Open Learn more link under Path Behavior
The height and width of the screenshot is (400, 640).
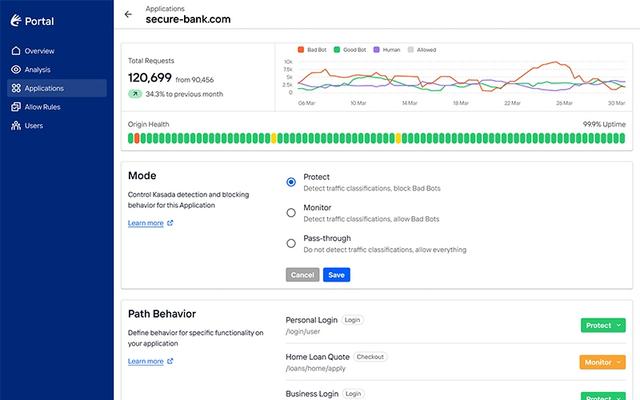point(146,361)
